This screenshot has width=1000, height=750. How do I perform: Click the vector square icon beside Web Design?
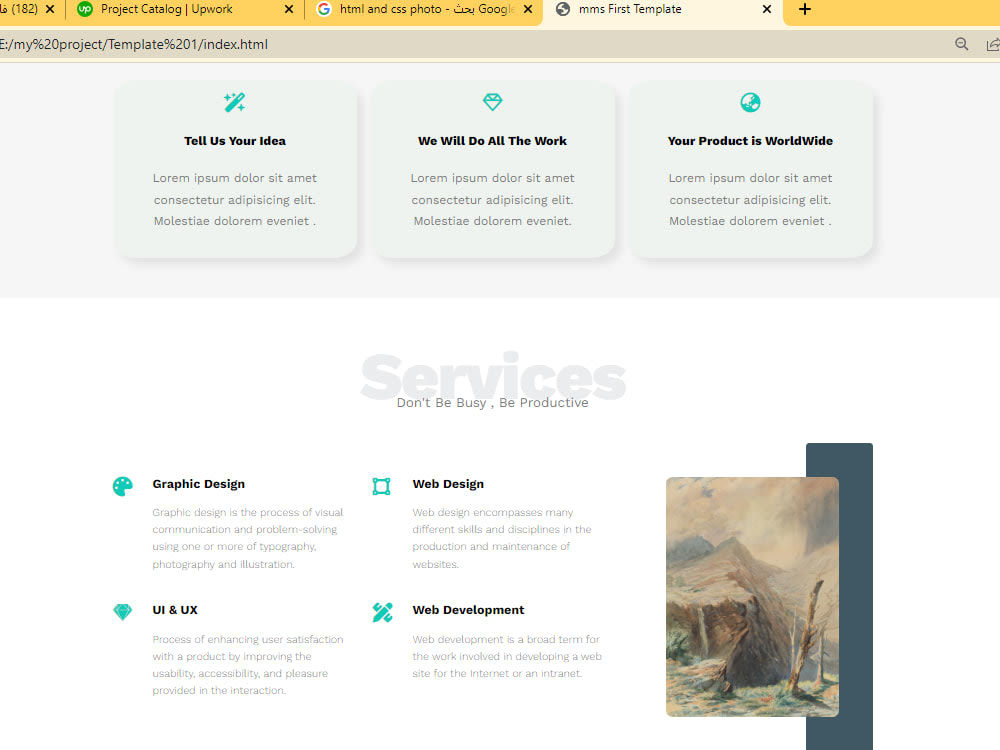pyautogui.click(x=381, y=487)
